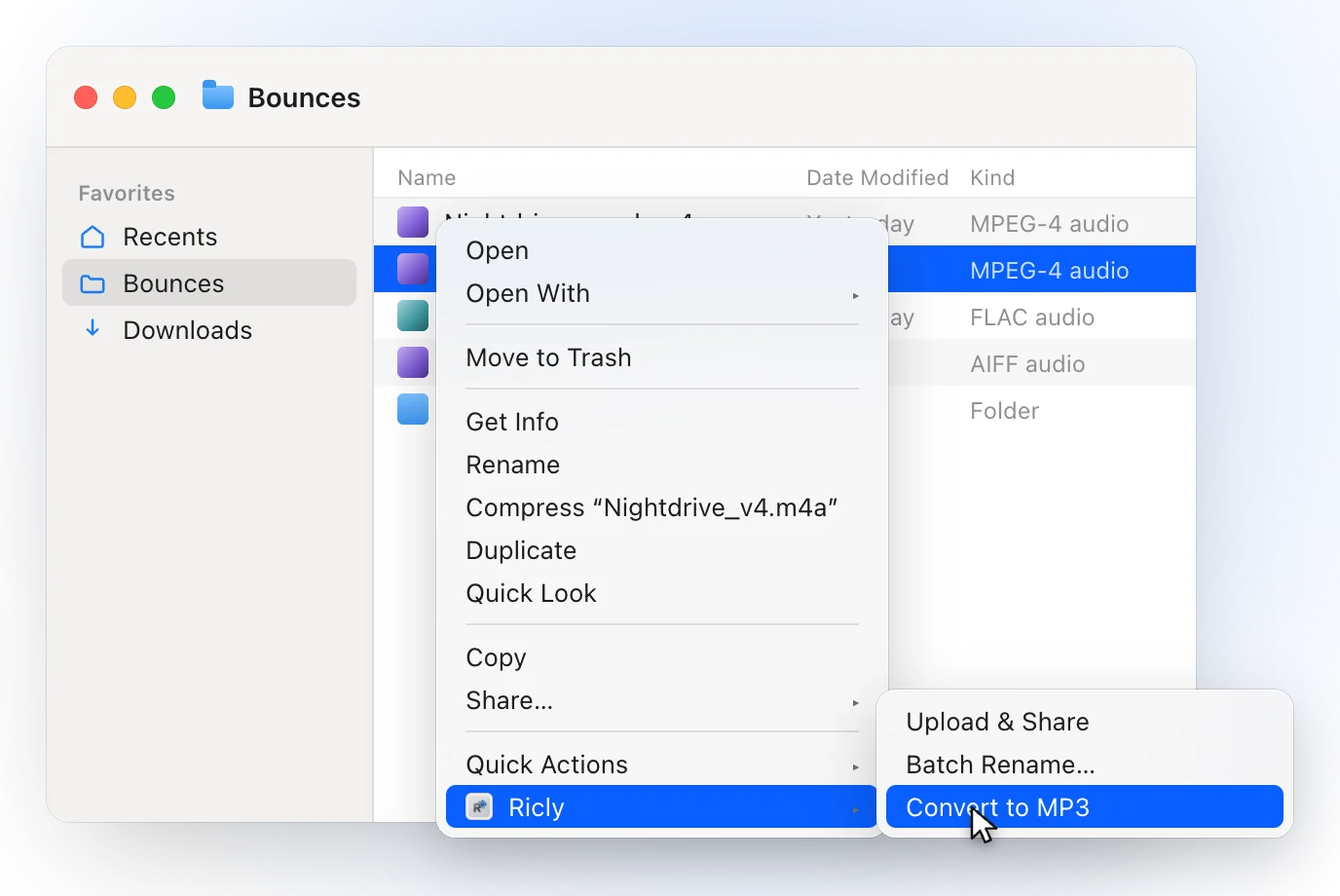1340x896 pixels.
Task: Sort by the Date Modified column header
Action: tap(877, 177)
